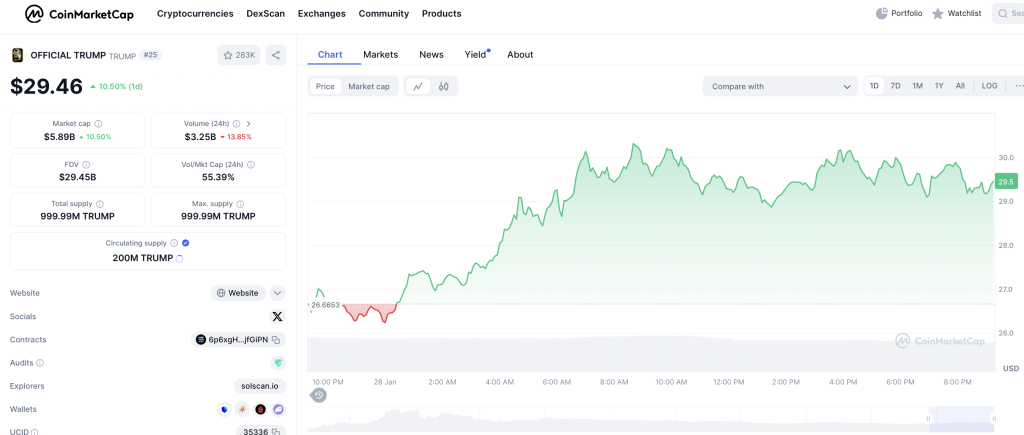The height and width of the screenshot is (435, 1024).
Task: Click FDV info icon
Action: point(86,165)
